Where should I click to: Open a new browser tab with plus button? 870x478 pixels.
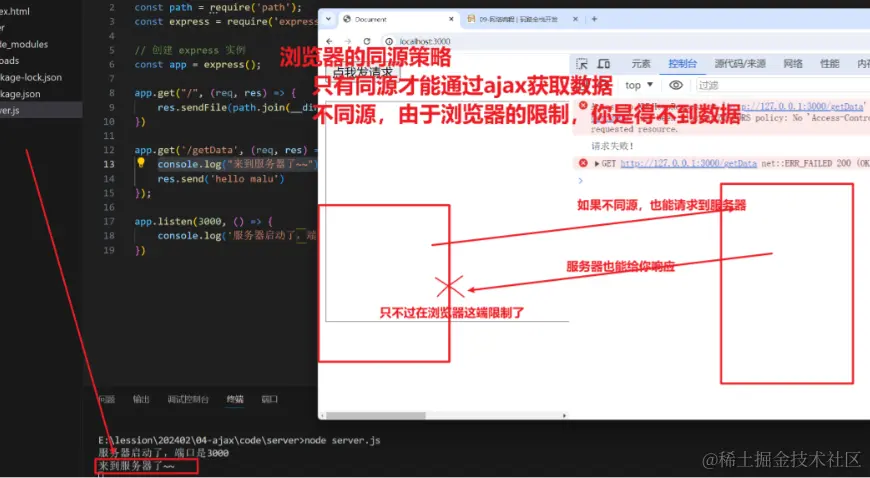[x=594, y=19]
